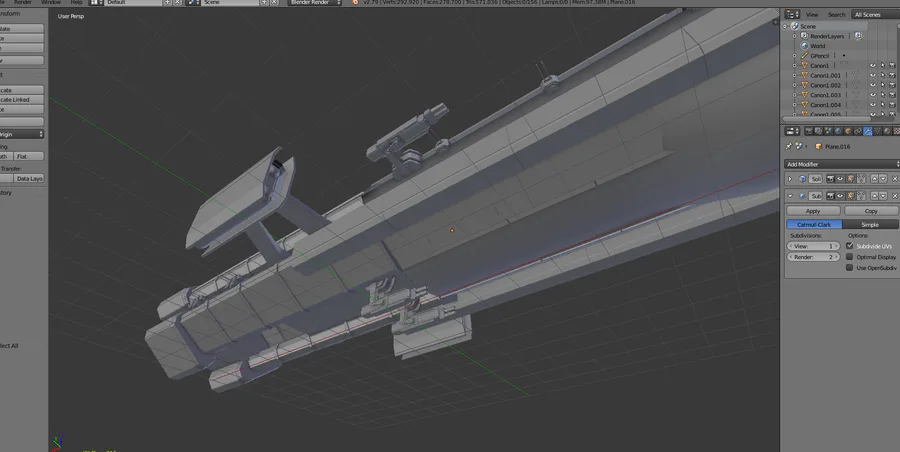Click the Blender logo icon in header

pos(355,2)
